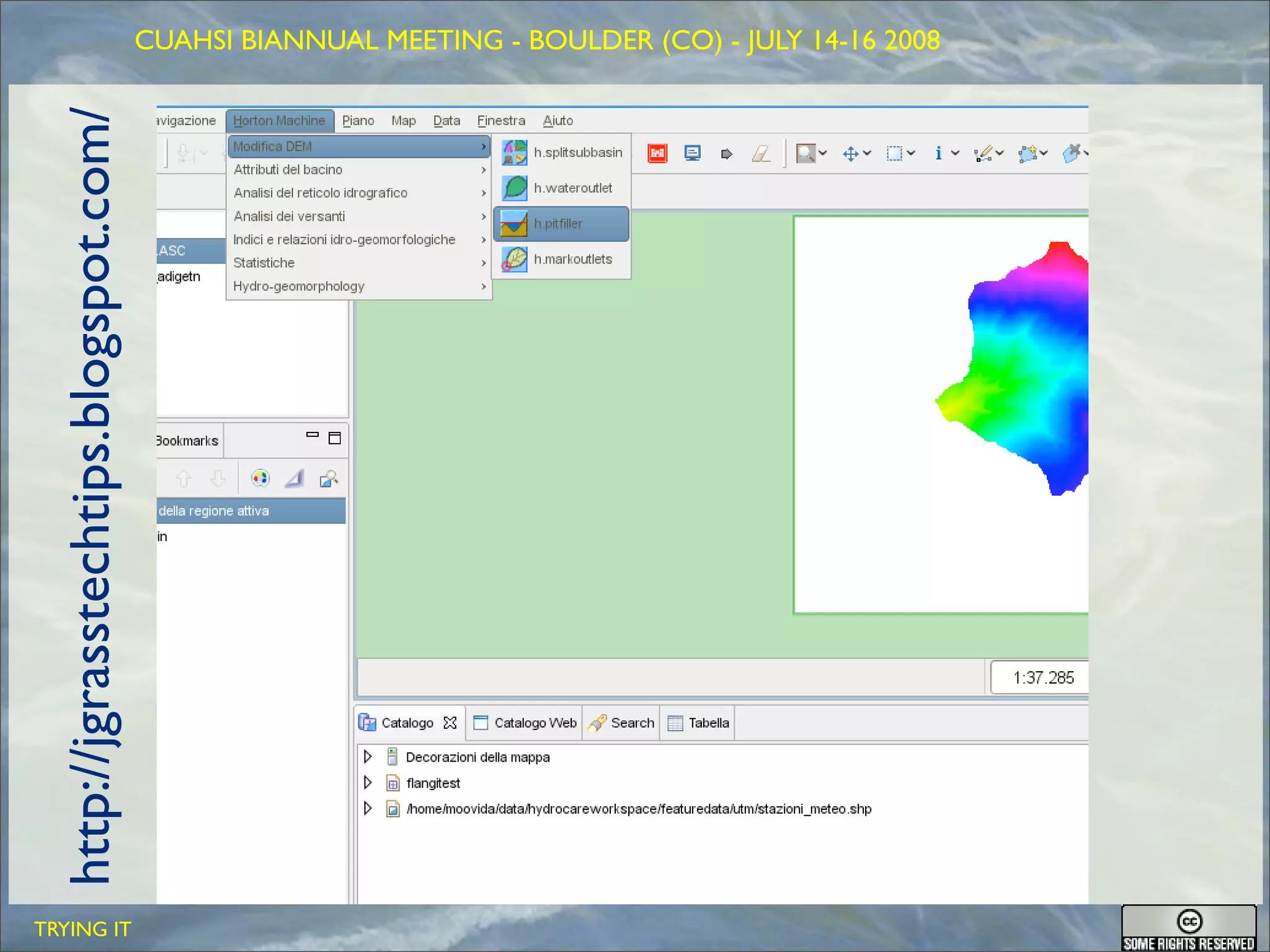Choose the h.wateroutlet tool
Image resolution: width=1270 pixels, height=952 pixels.
[x=572, y=188]
